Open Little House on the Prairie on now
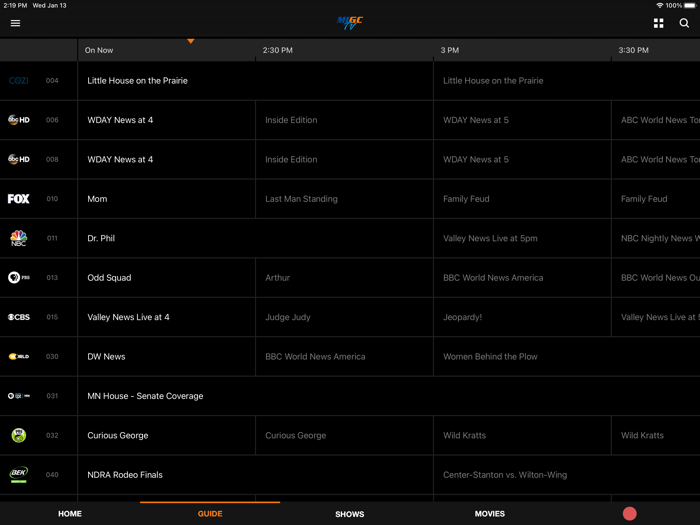The width and height of the screenshot is (700, 525). tap(255, 81)
